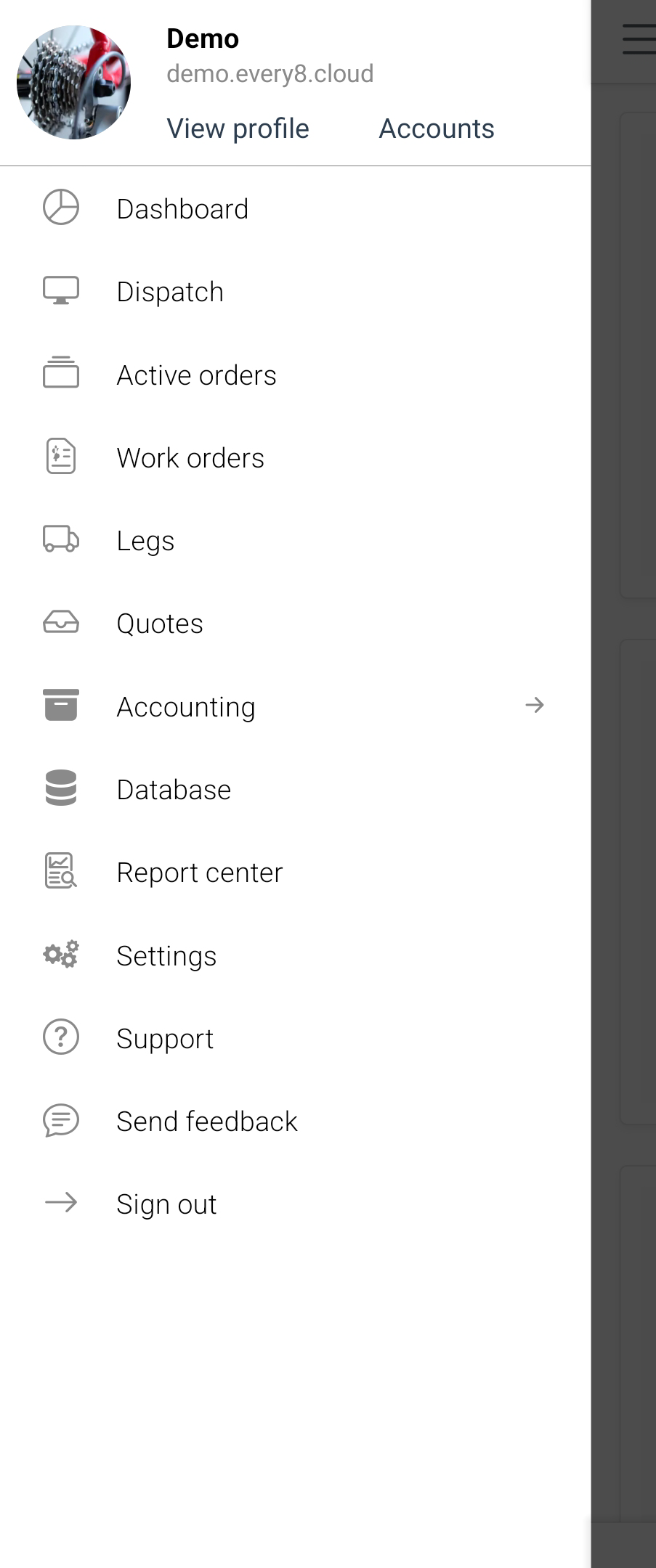Click the Dashboard pie chart icon
Image resolution: width=656 pixels, height=1568 pixels.
pos(61,208)
